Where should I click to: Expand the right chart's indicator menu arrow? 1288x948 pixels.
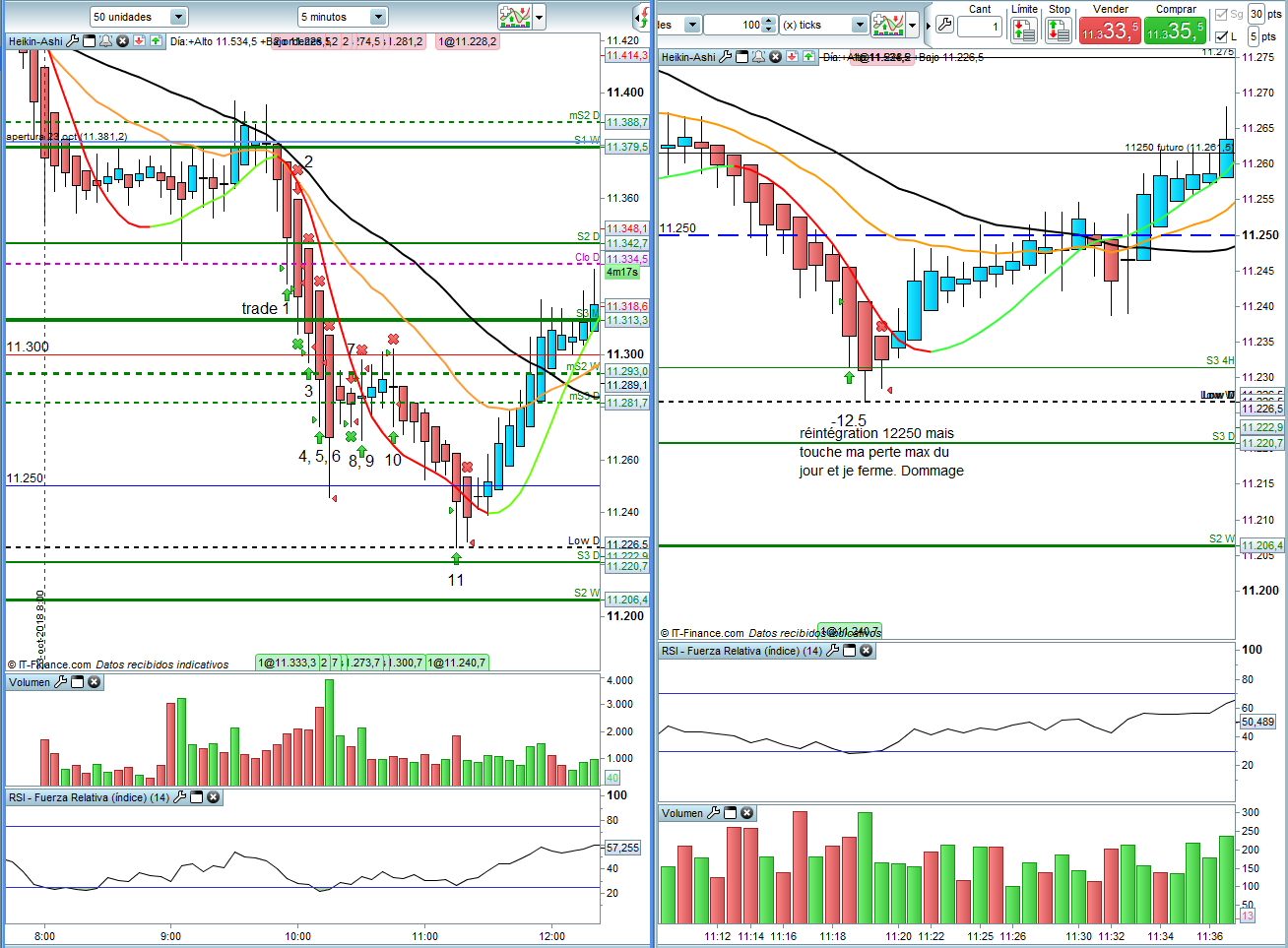(x=913, y=25)
